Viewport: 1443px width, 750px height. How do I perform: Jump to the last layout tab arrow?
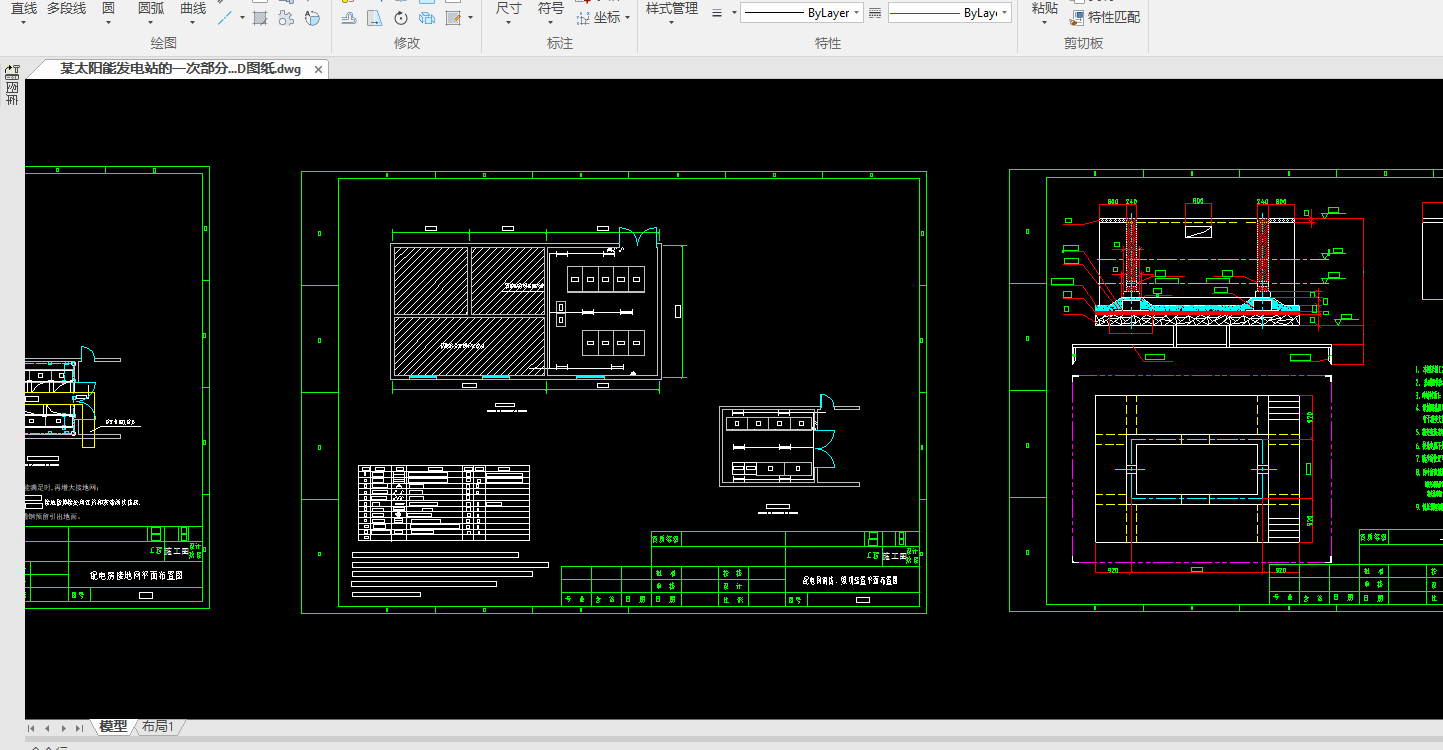79,728
